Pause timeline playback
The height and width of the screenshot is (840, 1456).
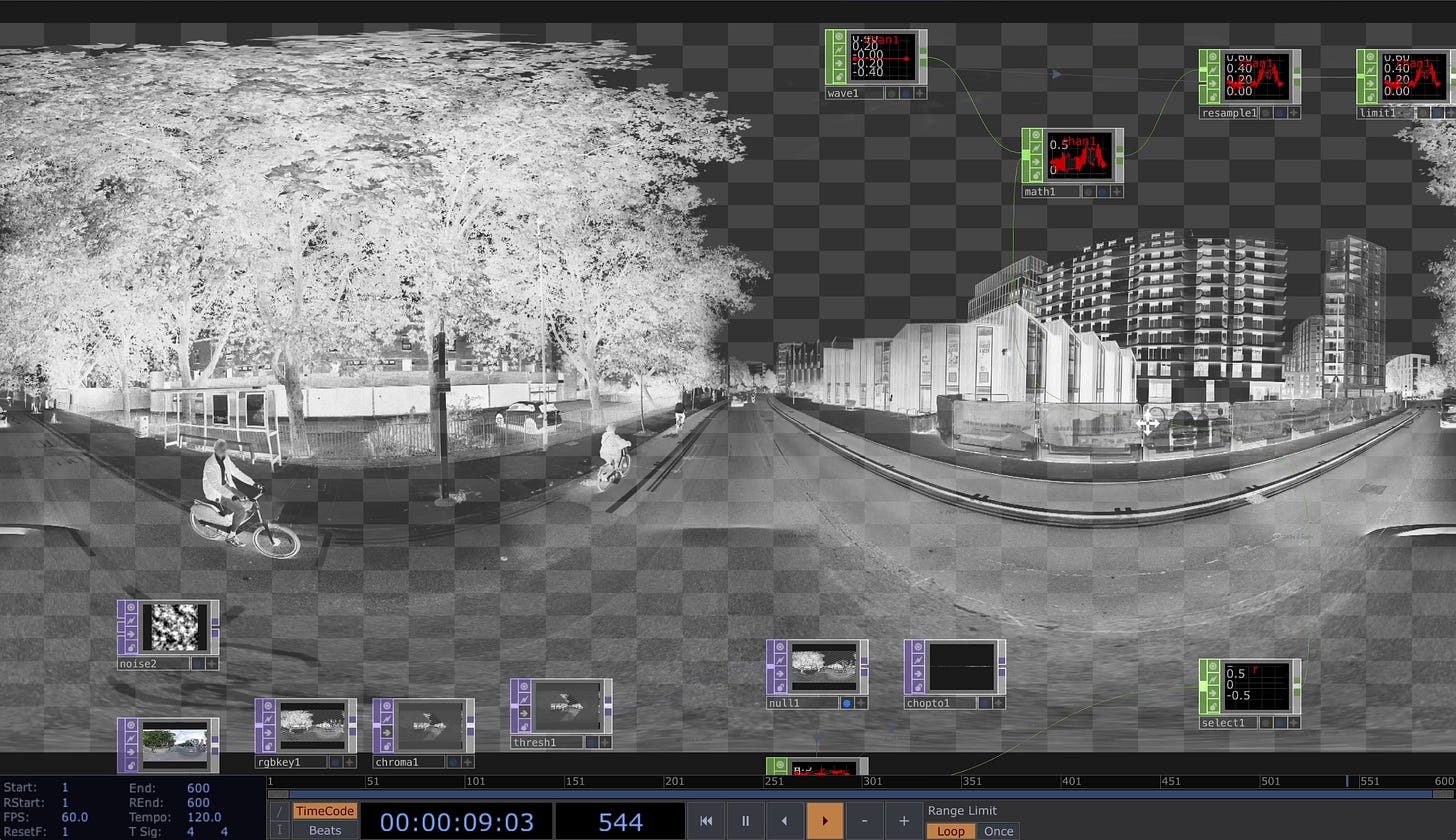[745, 821]
